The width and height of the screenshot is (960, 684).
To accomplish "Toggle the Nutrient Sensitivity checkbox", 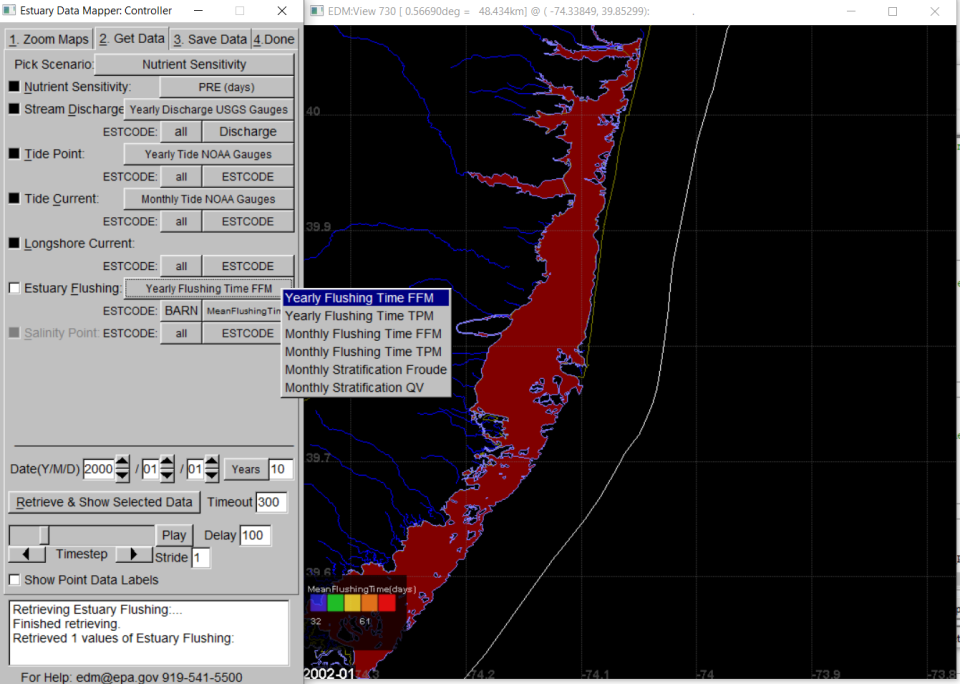I will tap(14, 87).
